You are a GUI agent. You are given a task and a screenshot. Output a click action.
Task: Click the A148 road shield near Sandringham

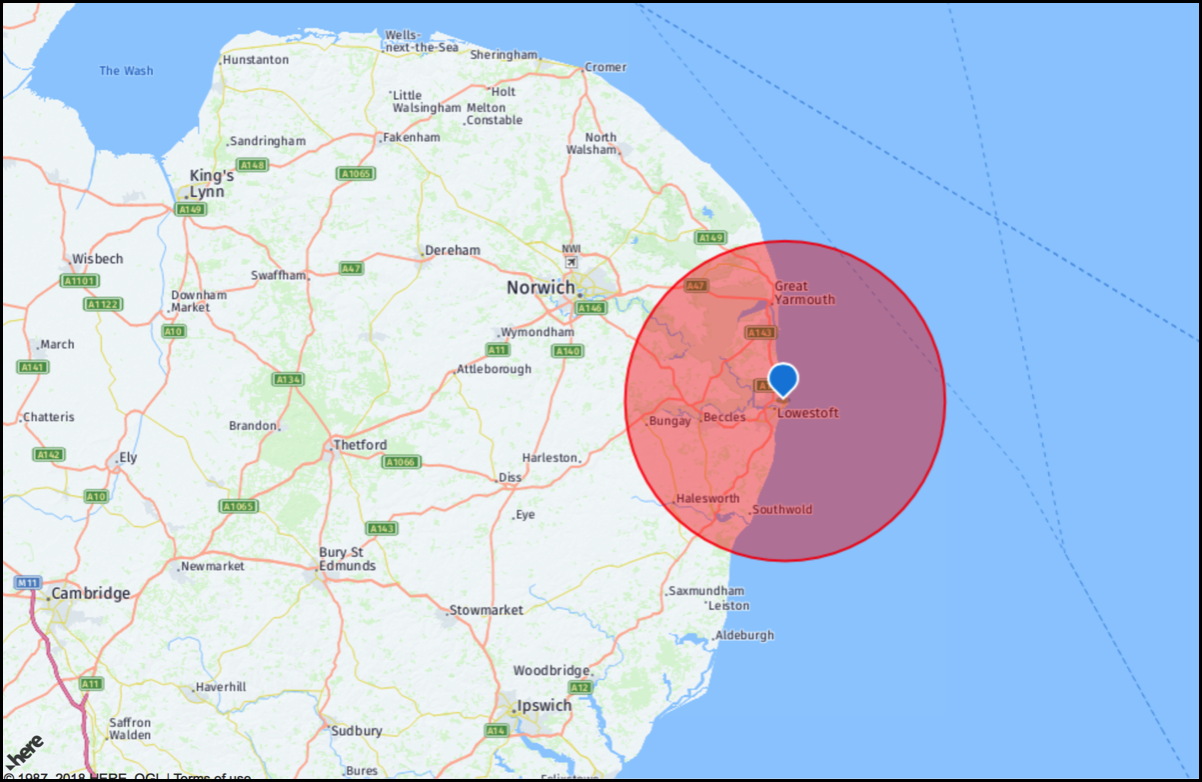[x=252, y=164]
